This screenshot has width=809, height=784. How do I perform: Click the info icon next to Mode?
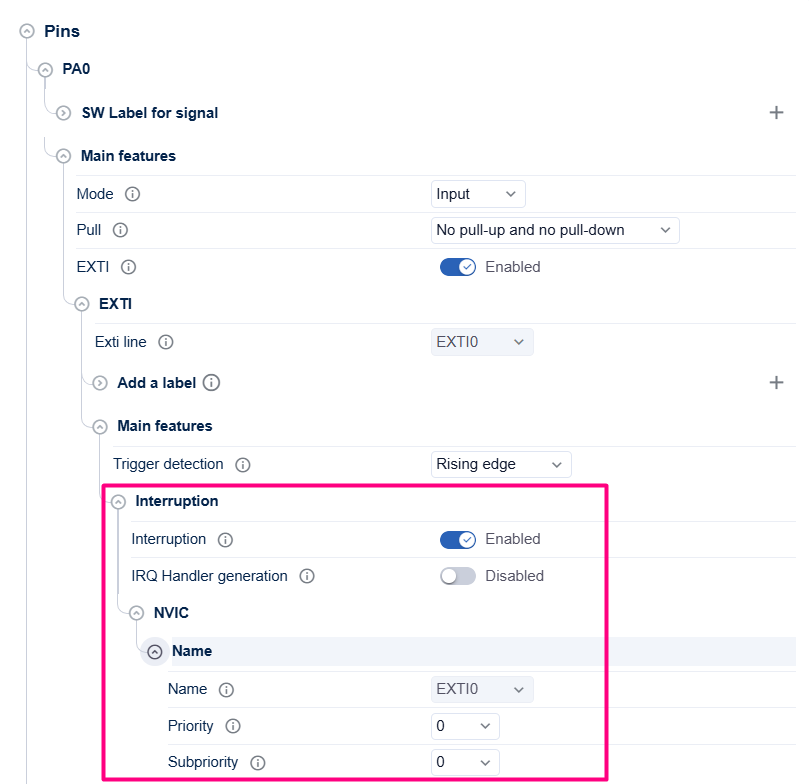tap(133, 194)
